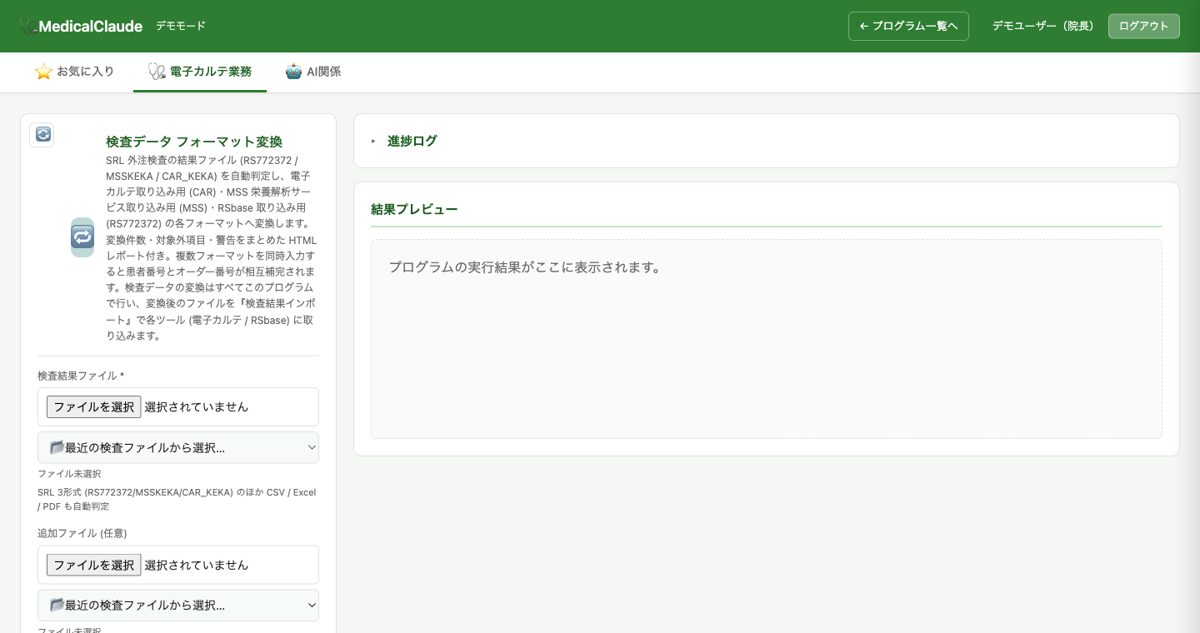This screenshot has width=1200, height=633.
Task: Open recent files dropdown under 検査結果ファイル
Action: coord(178,447)
